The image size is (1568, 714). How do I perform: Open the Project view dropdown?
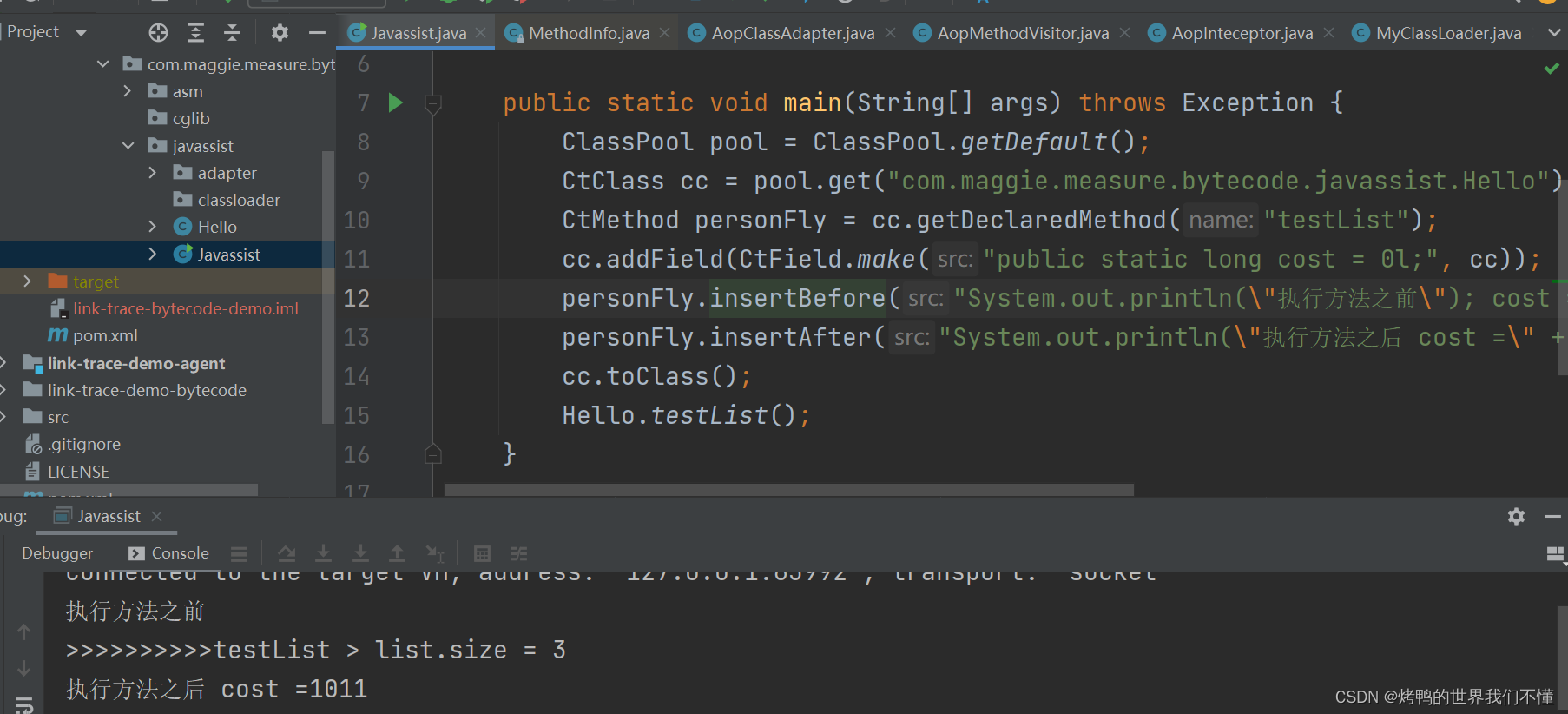click(82, 33)
